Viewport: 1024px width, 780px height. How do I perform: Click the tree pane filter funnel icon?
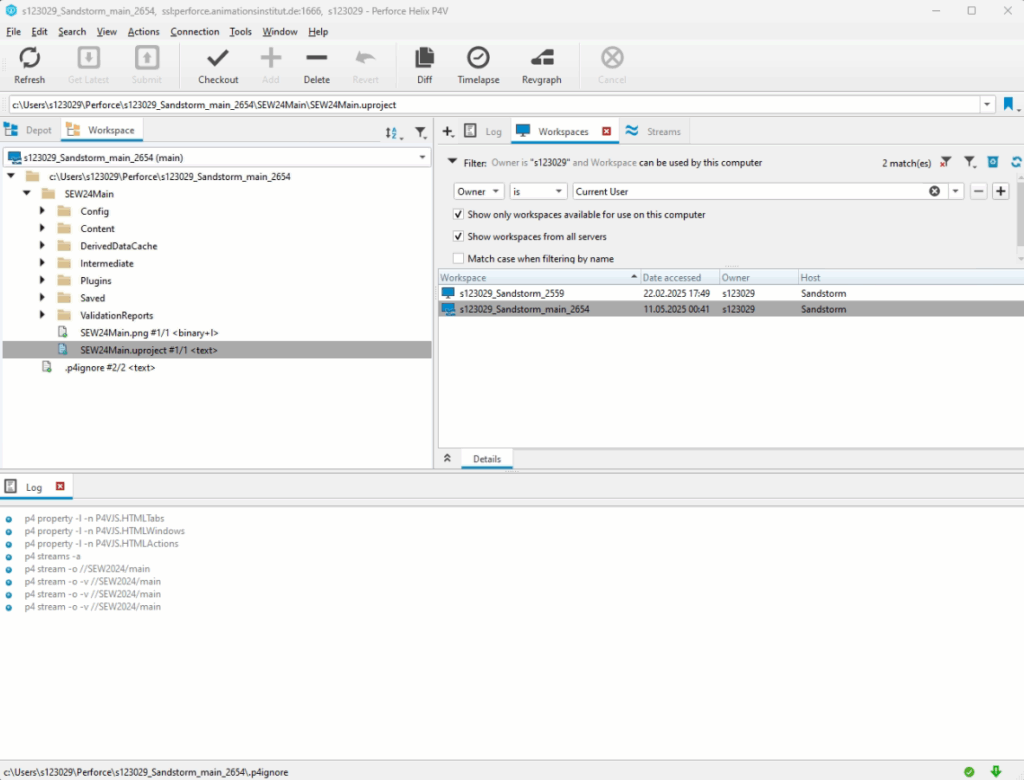coord(421,133)
